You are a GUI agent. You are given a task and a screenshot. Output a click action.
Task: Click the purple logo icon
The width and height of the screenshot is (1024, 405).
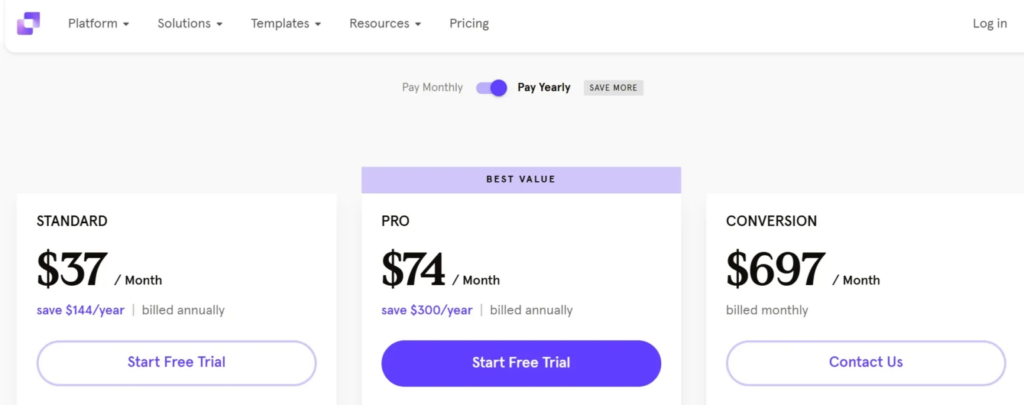(x=28, y=24)
